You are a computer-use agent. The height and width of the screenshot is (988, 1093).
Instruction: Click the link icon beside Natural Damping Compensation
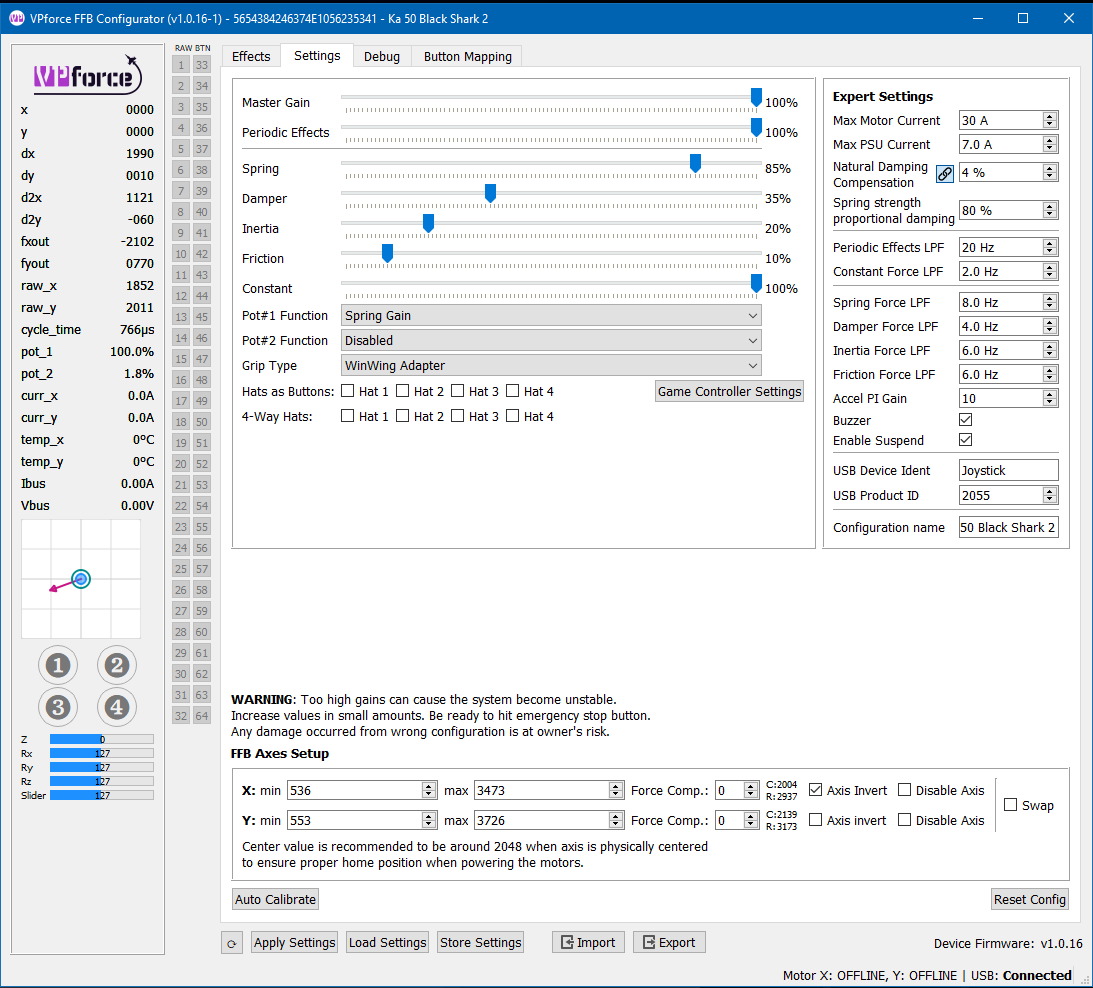(944, 173)
